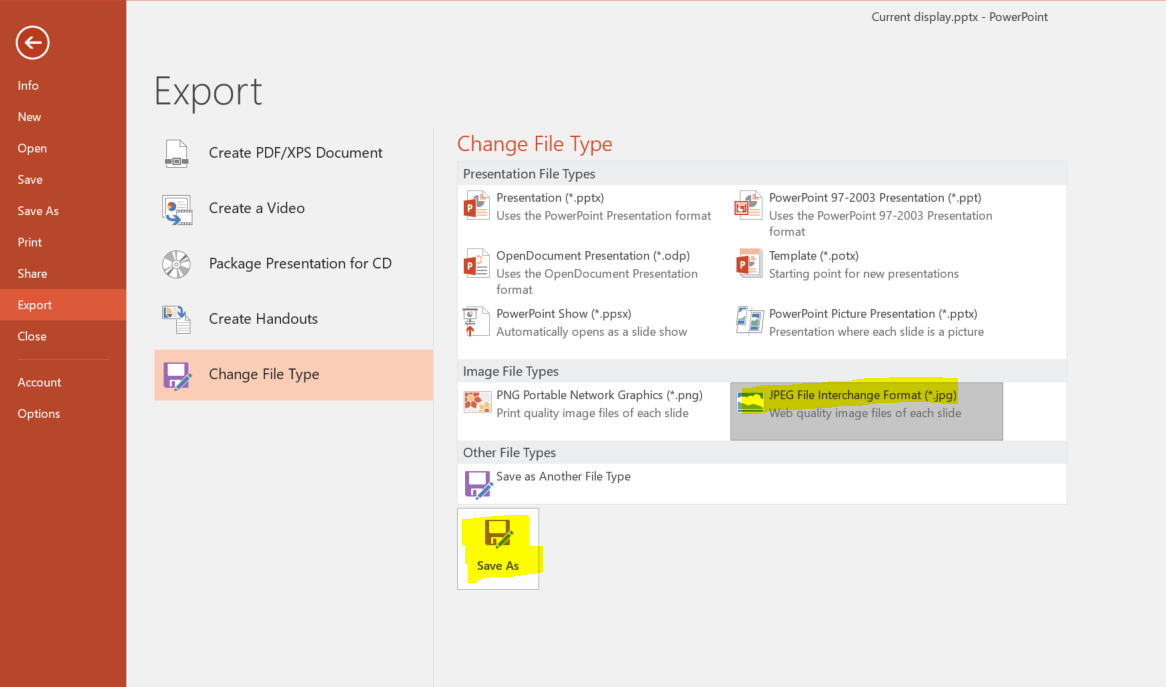Image resolution: width=1166 pixels, height=687 pixels.
Task: Open PowerPoint Options
Action: coord(63,413)
